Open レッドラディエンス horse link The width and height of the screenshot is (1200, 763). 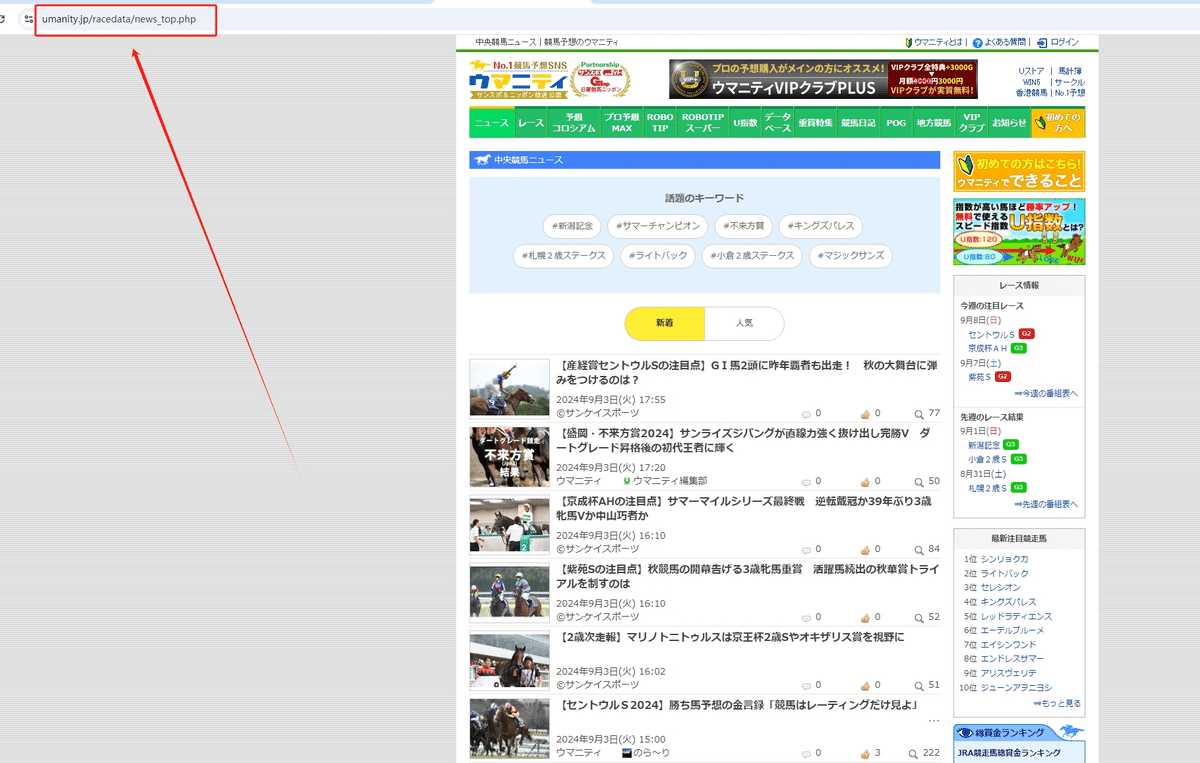pos(1016,617)
